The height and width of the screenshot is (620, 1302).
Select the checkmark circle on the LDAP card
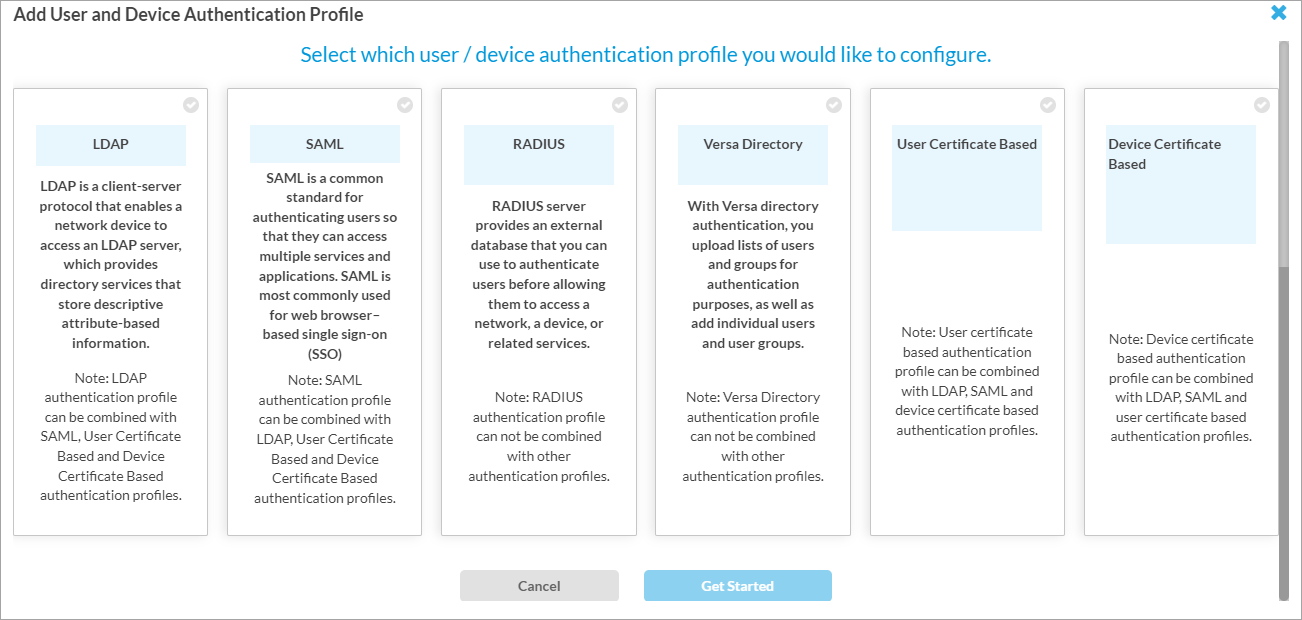tap(190, 104)
